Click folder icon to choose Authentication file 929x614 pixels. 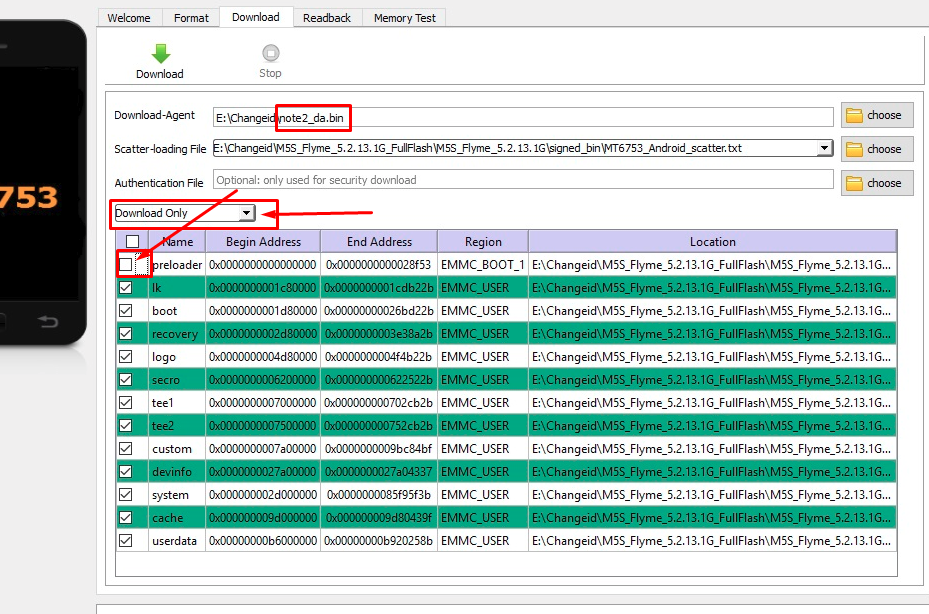(854, 184)
